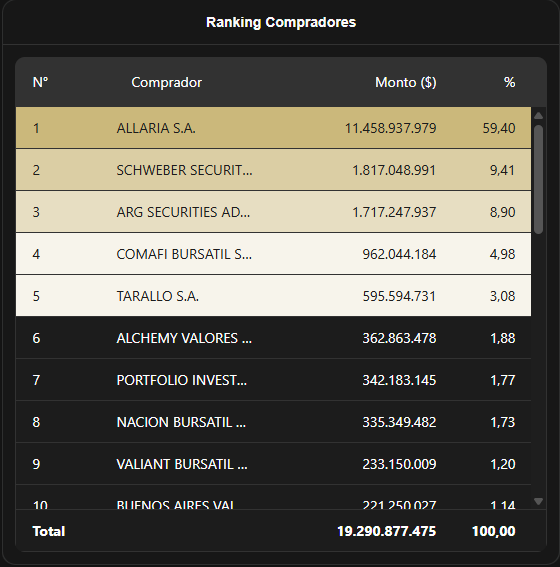Screen dimensions: 560x567
Task: Select ALCHEMY VALORES ... buyer name
Action: click(x=184, y=338)
